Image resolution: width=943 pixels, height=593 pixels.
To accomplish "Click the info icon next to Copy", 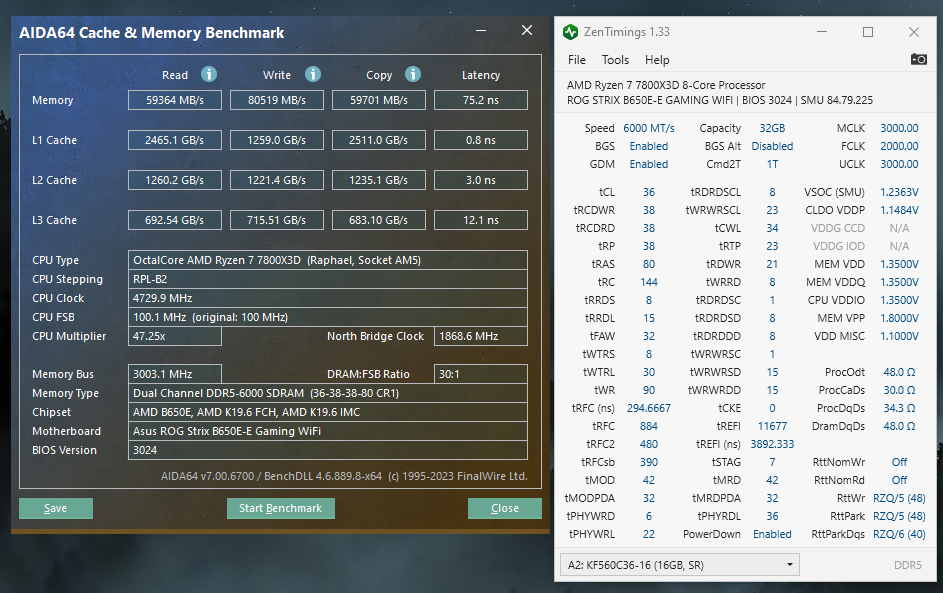I will [x=413, y=74].
